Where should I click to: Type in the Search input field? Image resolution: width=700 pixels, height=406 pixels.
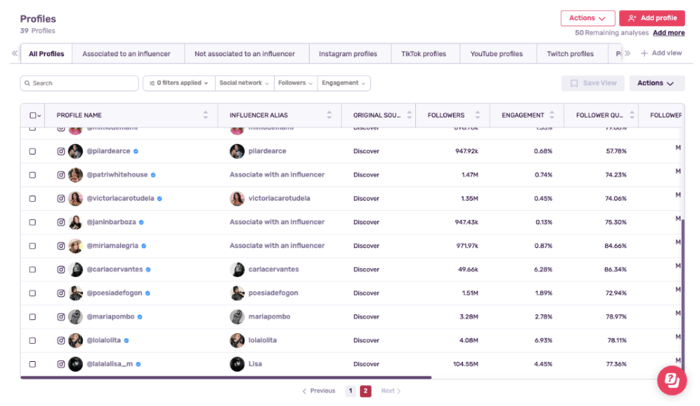point(80,84)
